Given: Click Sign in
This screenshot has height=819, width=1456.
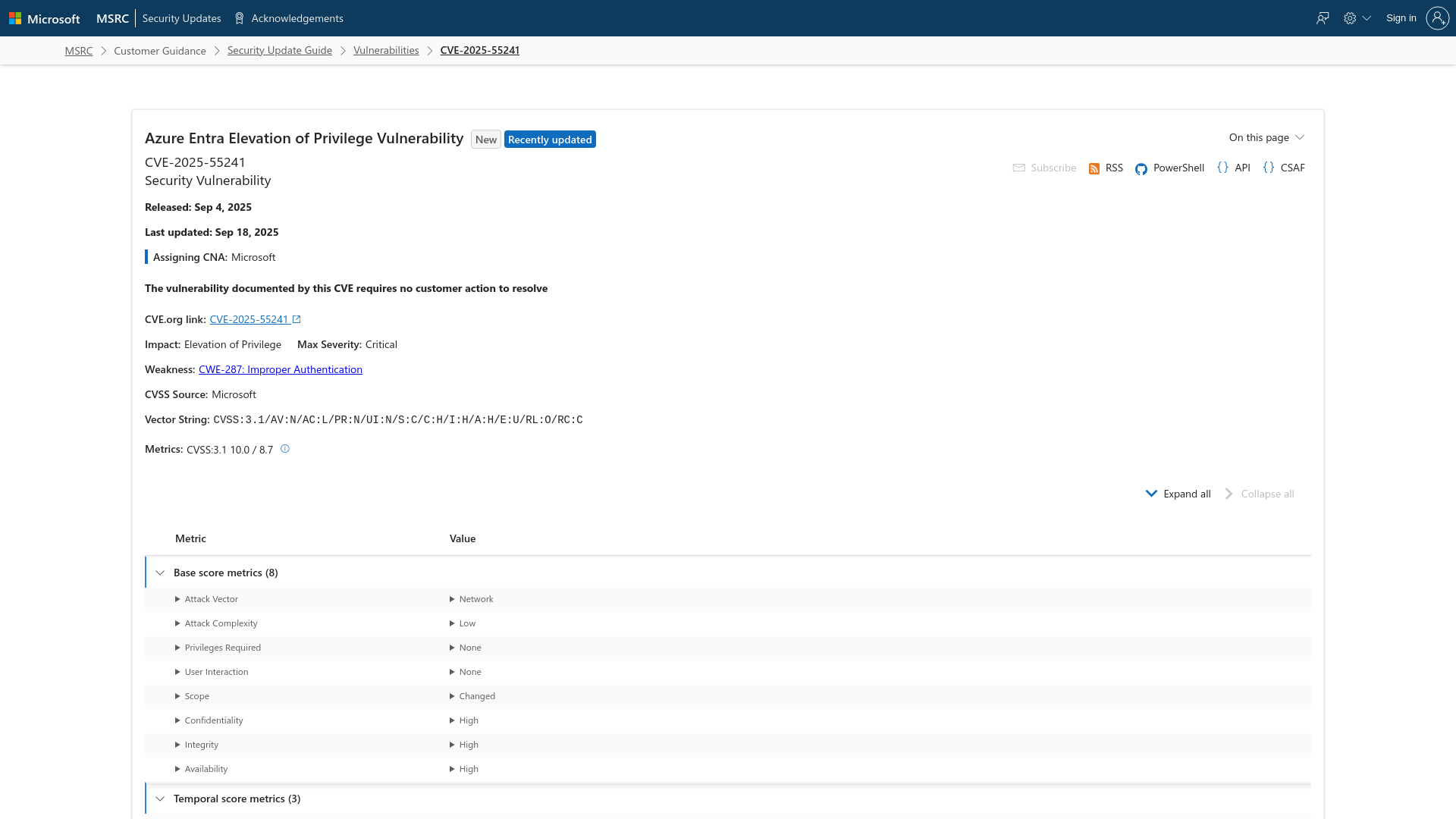Looking at the screenshot, I should click(x=1401, y=18).
